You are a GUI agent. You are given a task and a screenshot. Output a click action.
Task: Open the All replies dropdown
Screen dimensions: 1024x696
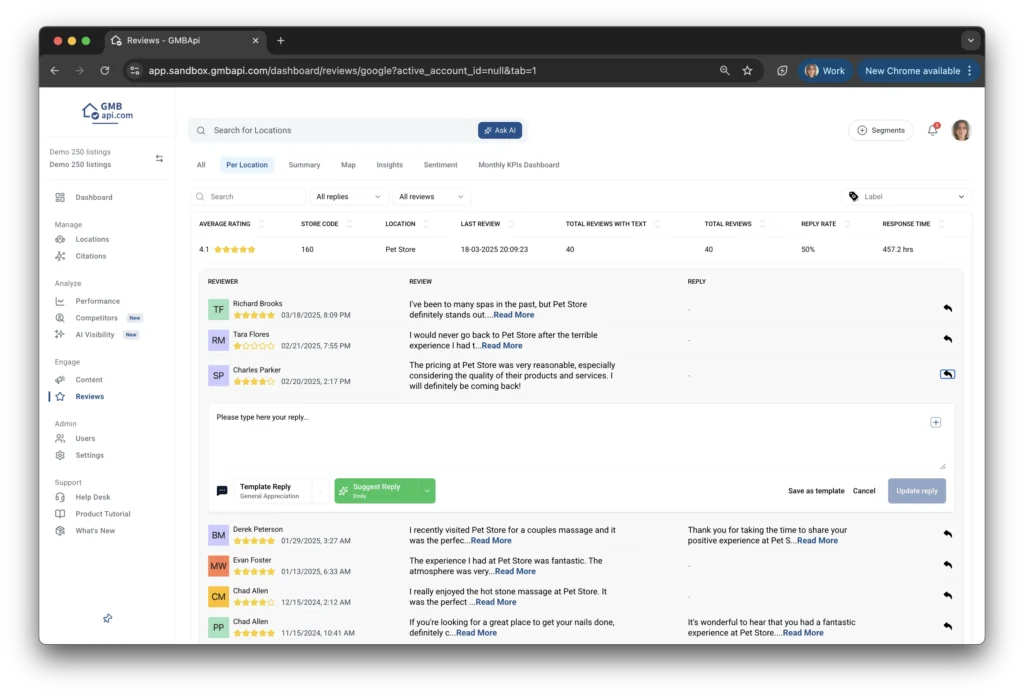coord(348,197)
